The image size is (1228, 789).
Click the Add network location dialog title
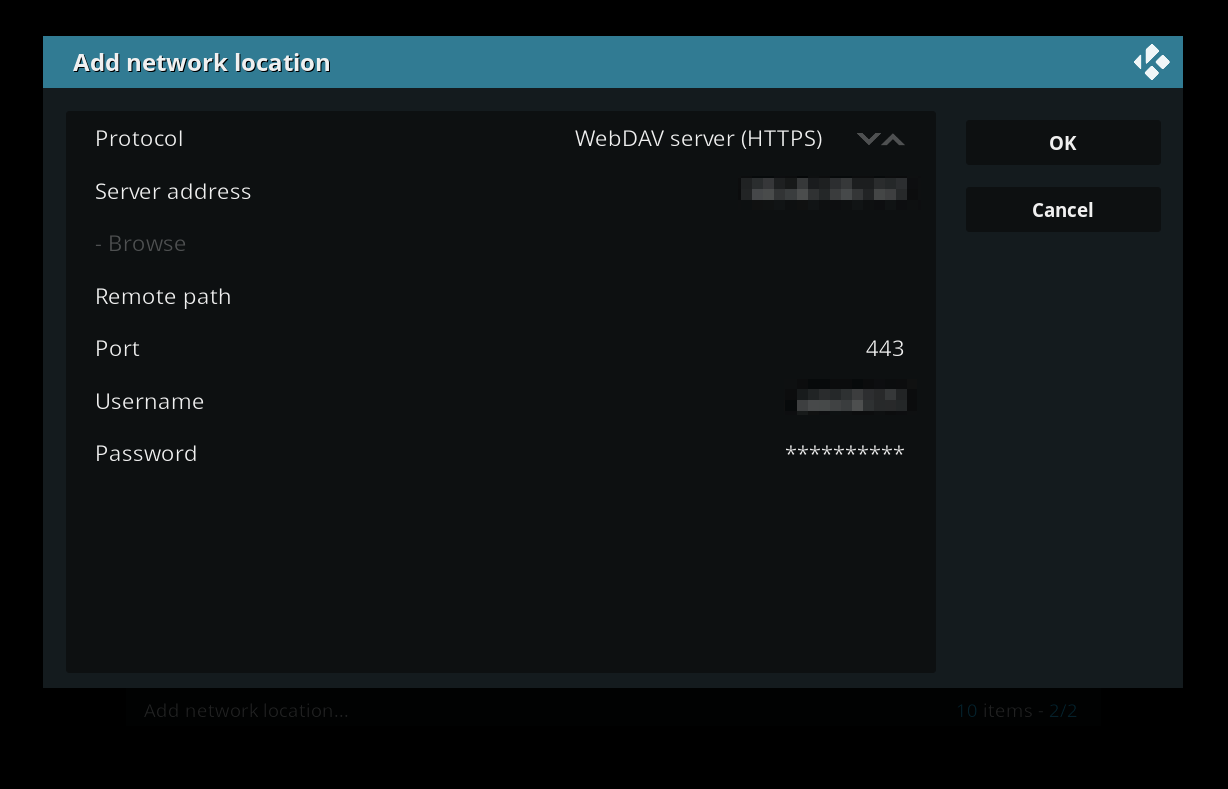201,62
